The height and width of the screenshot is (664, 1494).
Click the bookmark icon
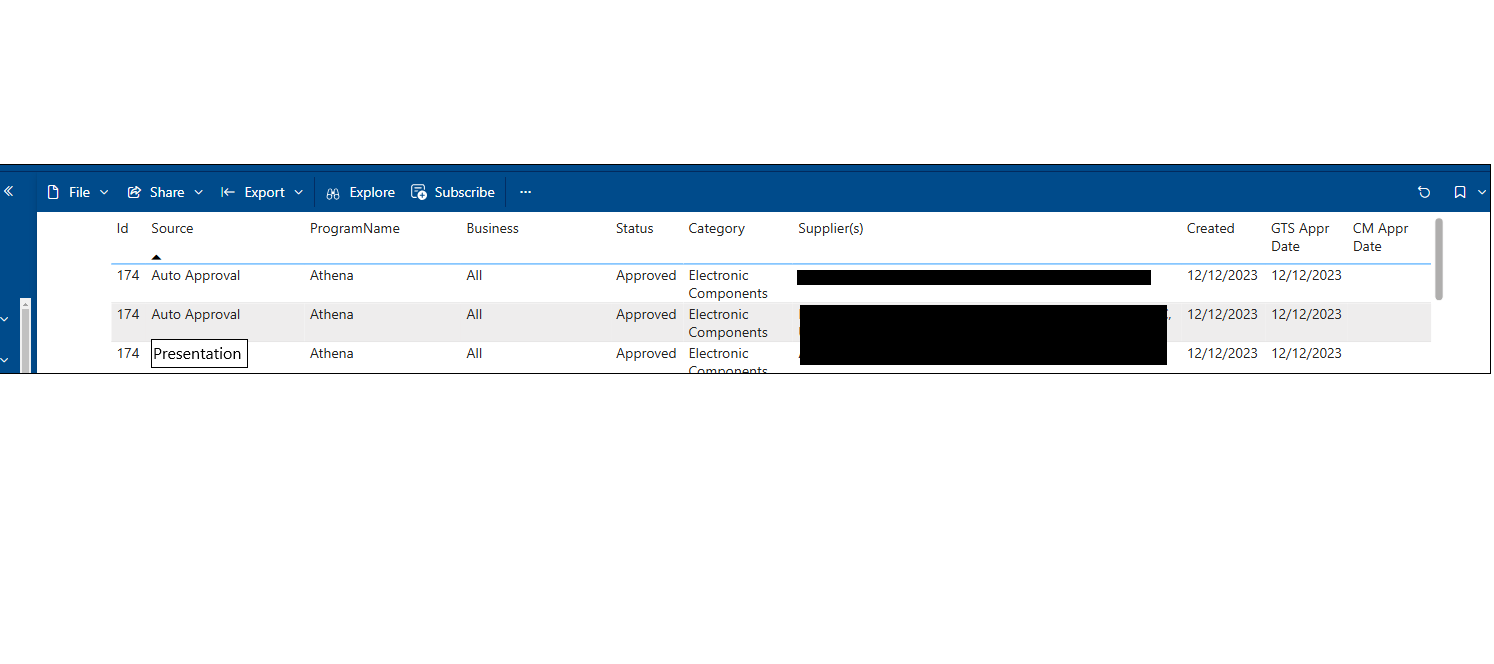click(x=1460, y=192)
